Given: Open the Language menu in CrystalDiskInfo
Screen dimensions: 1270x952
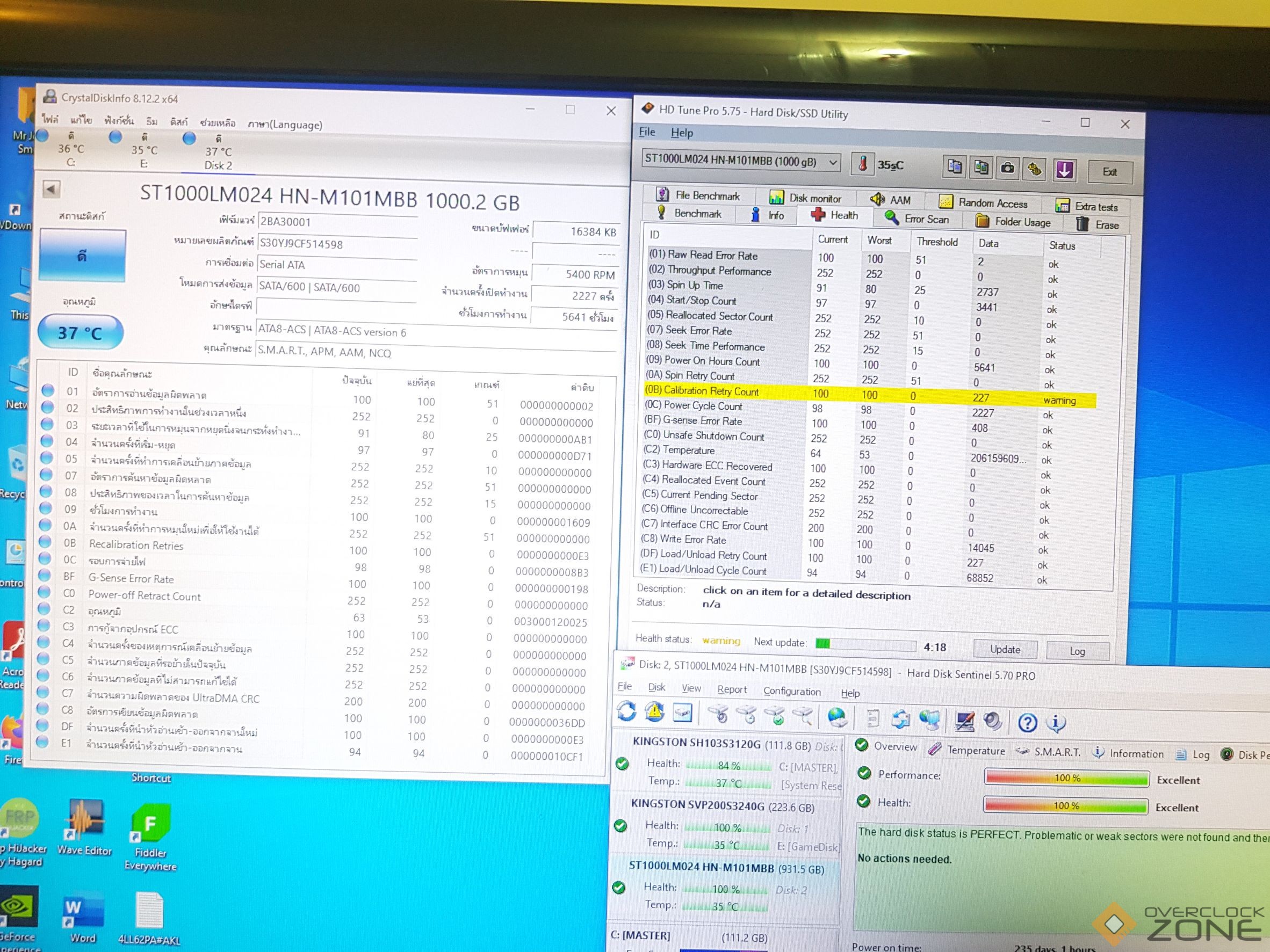Looking at the screenshot, I should click(285, 125).
